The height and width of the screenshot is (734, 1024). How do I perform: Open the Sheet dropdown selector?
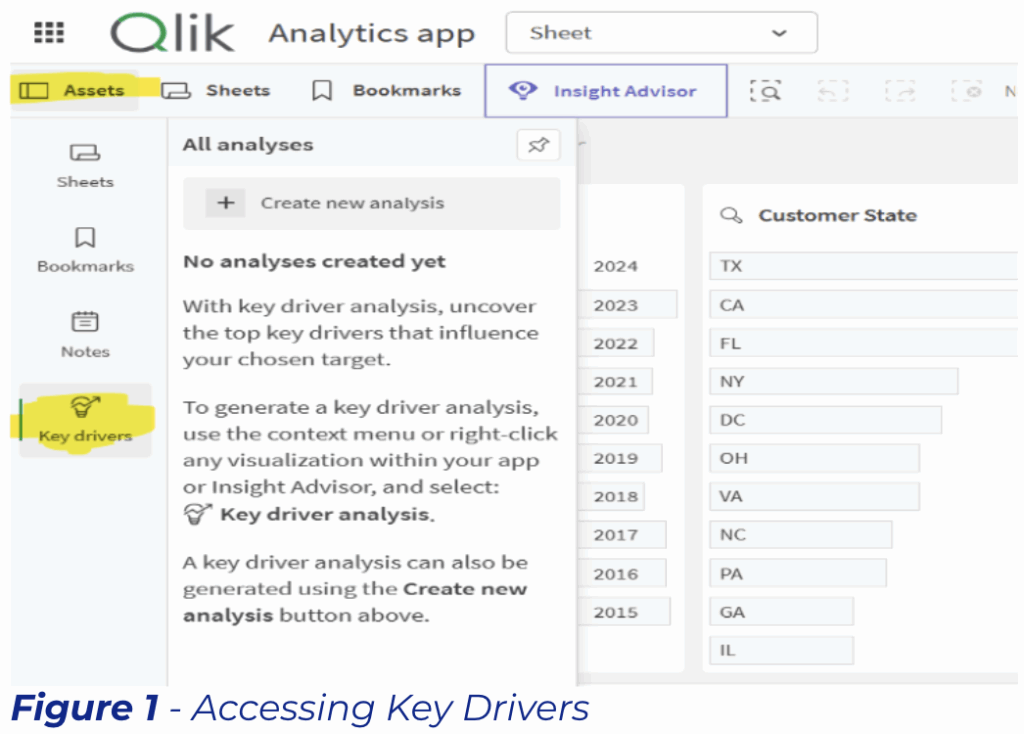[661, 33]
